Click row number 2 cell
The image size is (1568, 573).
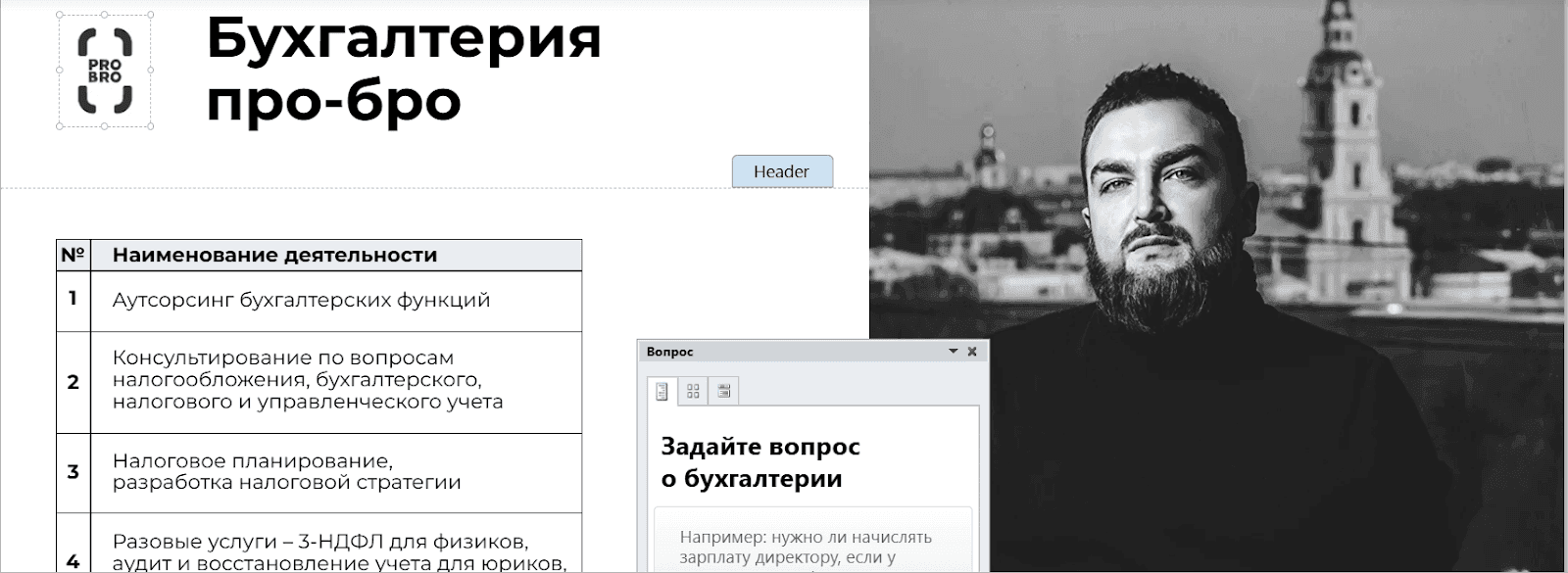[x=73, y=382]
